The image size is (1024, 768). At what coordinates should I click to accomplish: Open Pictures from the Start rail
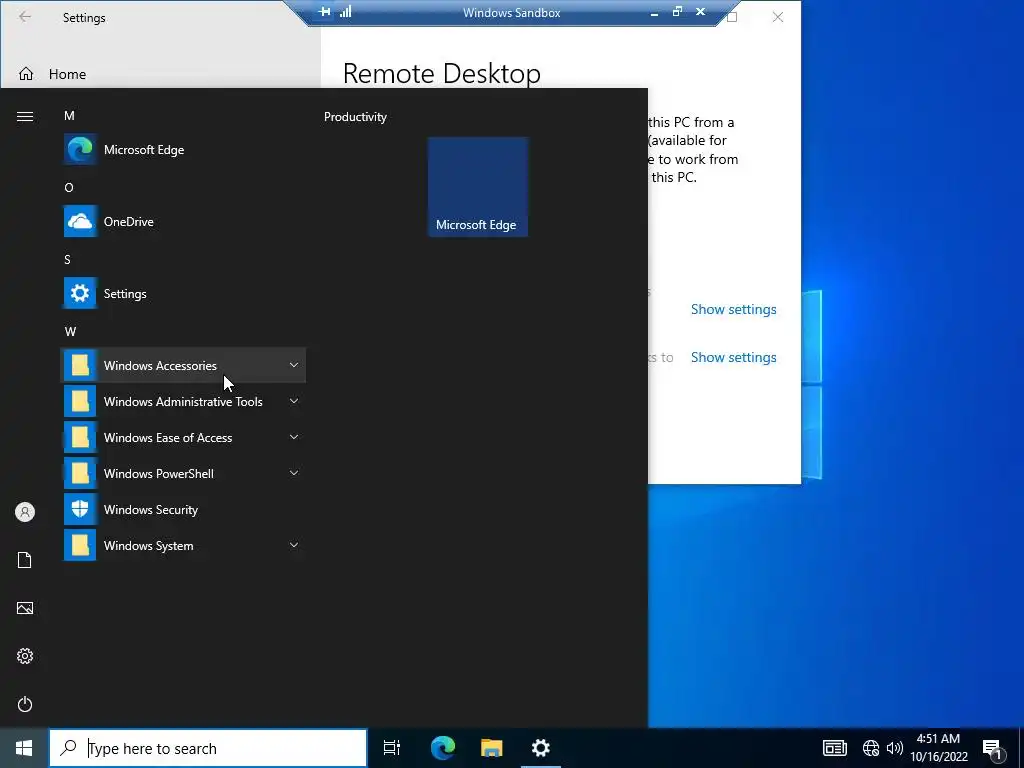25,608
